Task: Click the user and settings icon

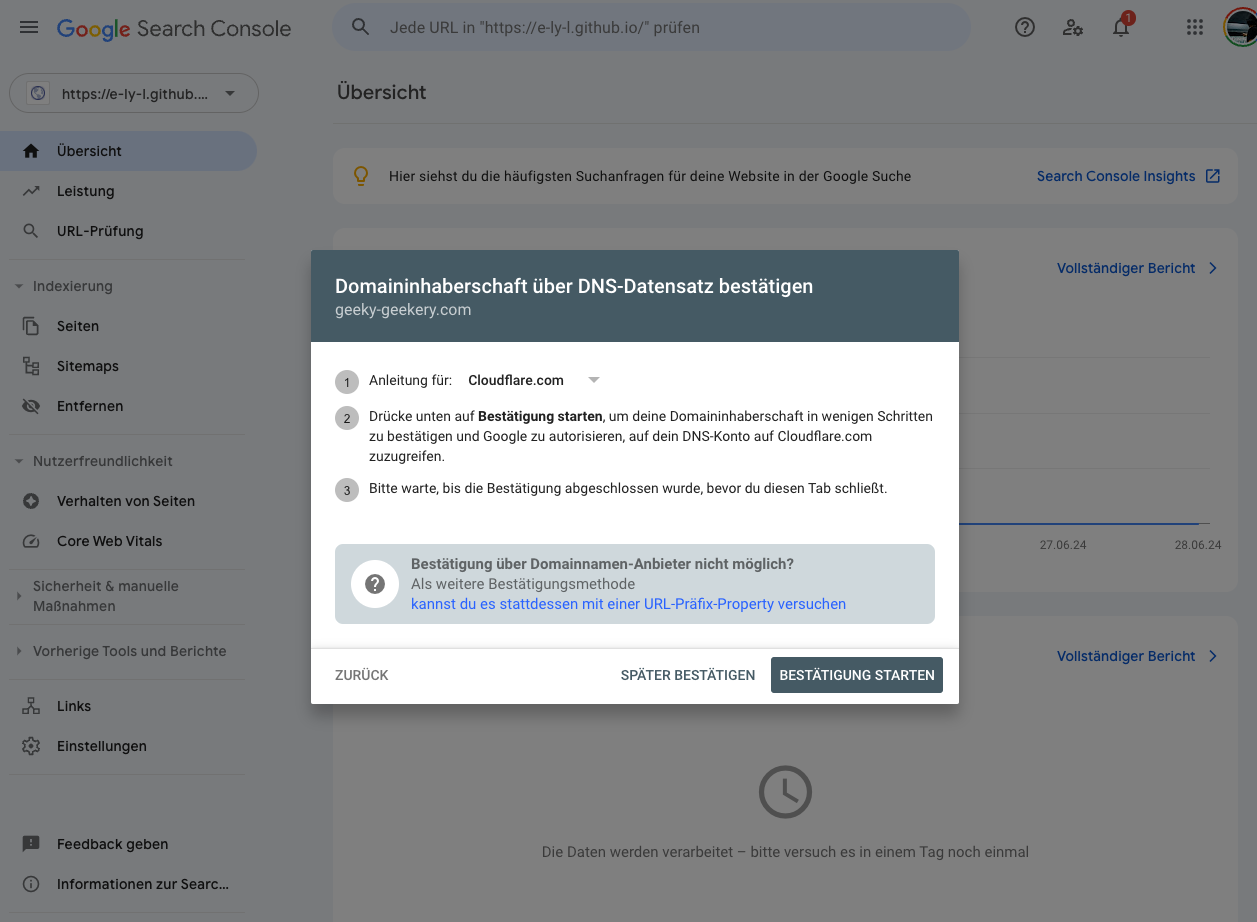Action: 1073,28
